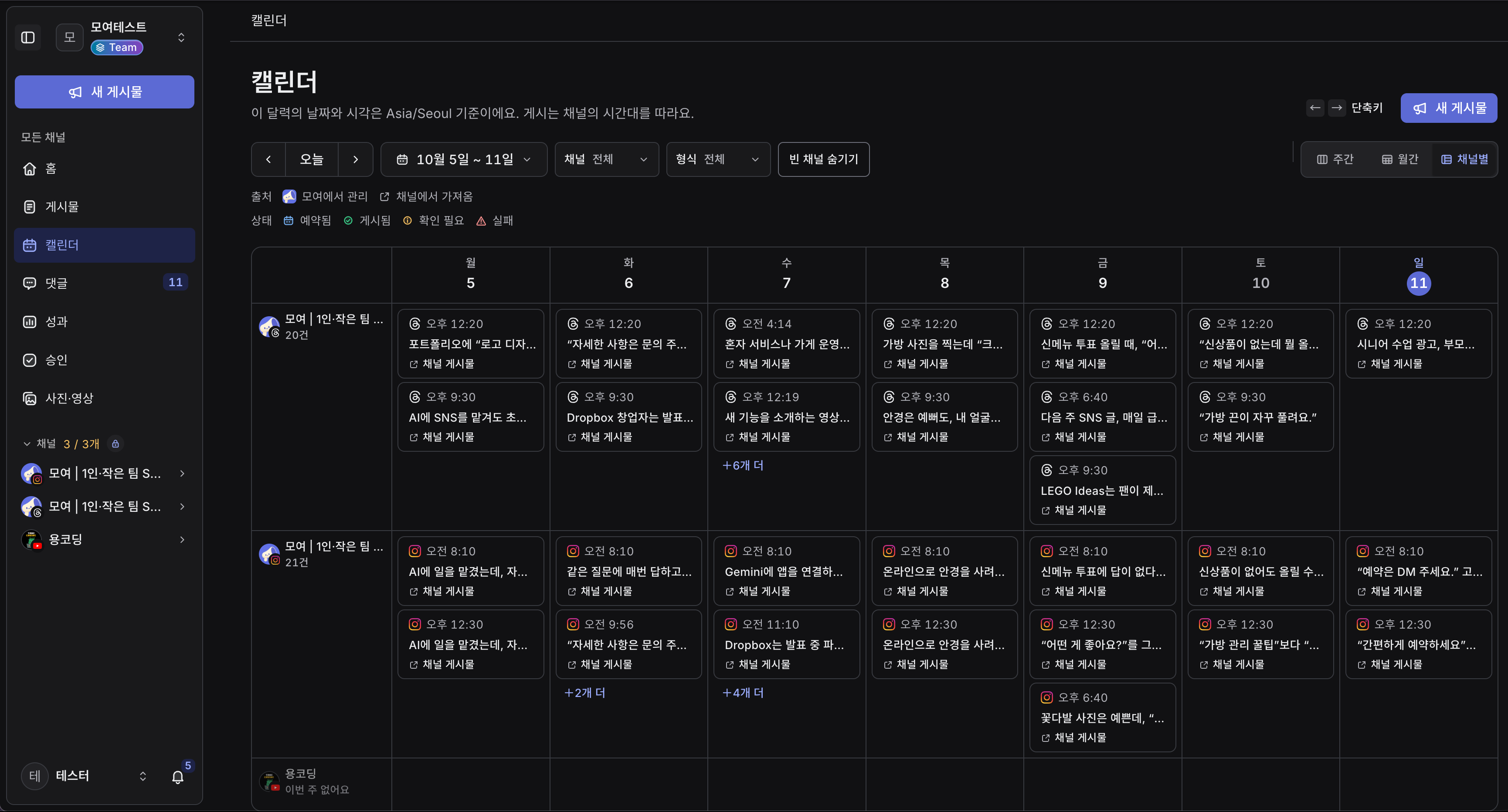The image size is (1508, 812).
Task: Expand the 용코딩 channel arrow
Action: click(x=183, y=539)
